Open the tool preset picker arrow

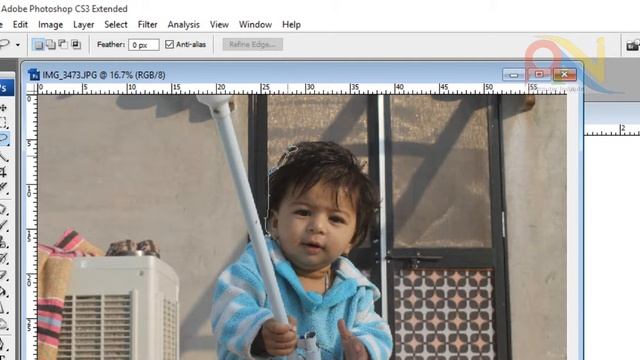point(18,44)
